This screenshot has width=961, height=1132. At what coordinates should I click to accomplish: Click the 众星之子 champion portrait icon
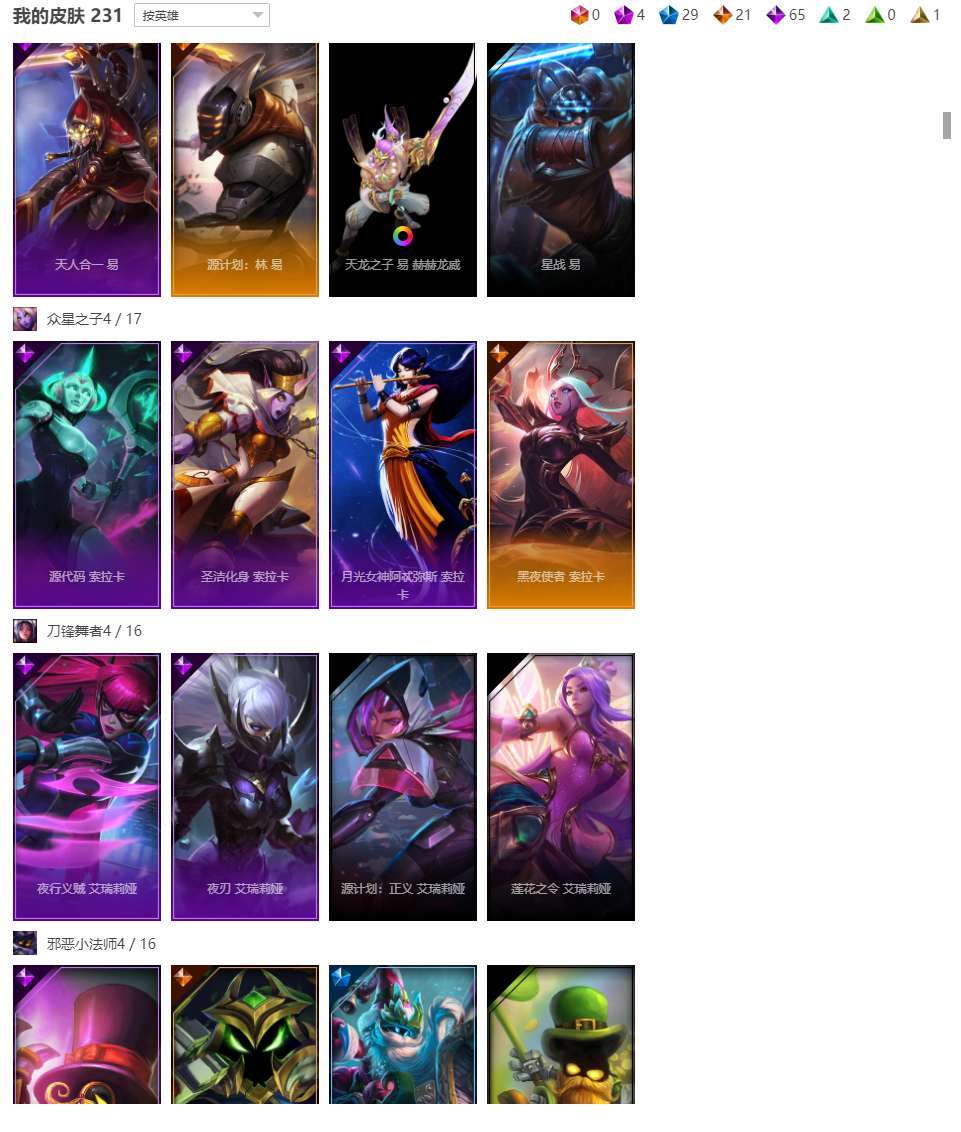tap(25, 319)
